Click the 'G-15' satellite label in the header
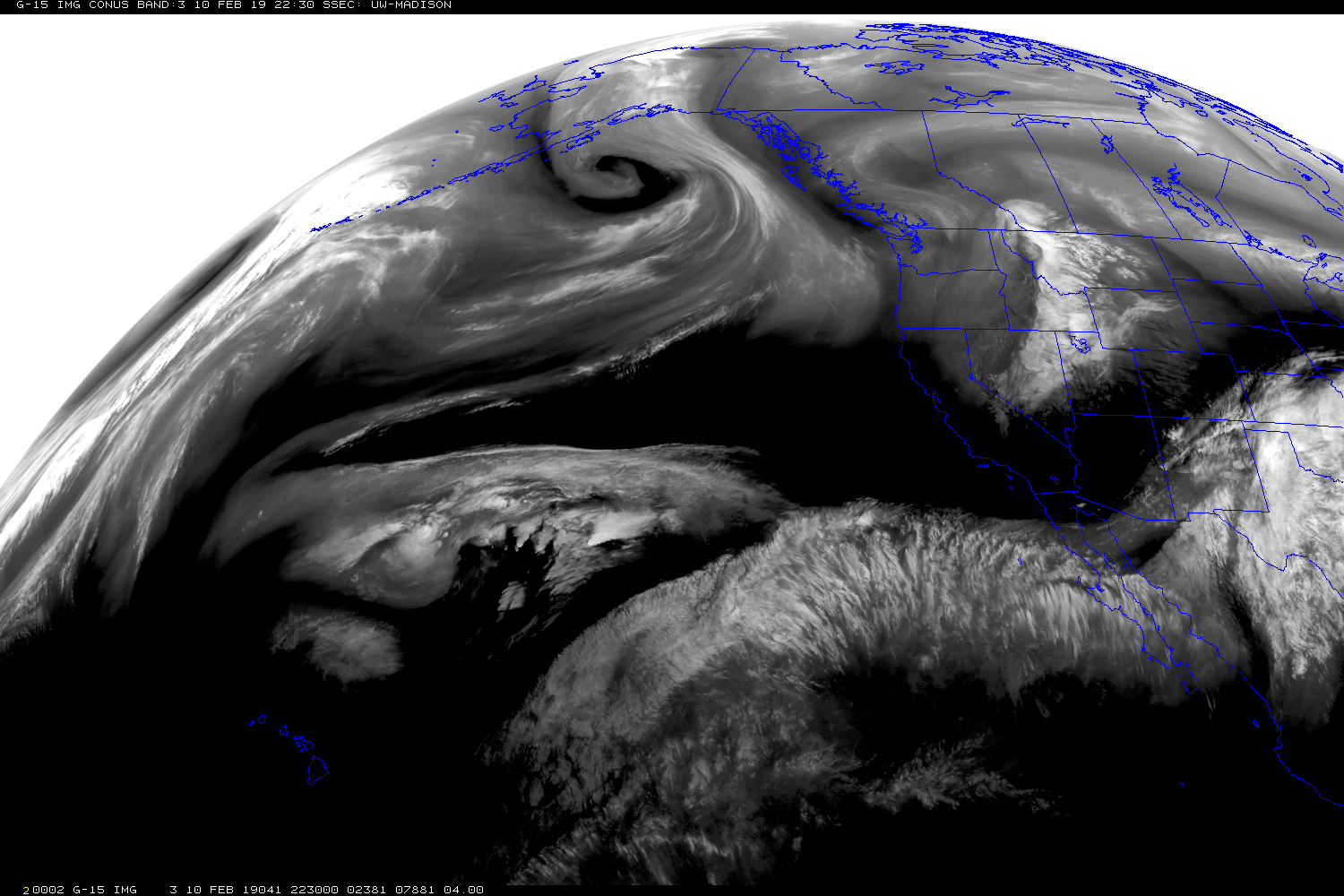1344x896 pixels. 31,5
